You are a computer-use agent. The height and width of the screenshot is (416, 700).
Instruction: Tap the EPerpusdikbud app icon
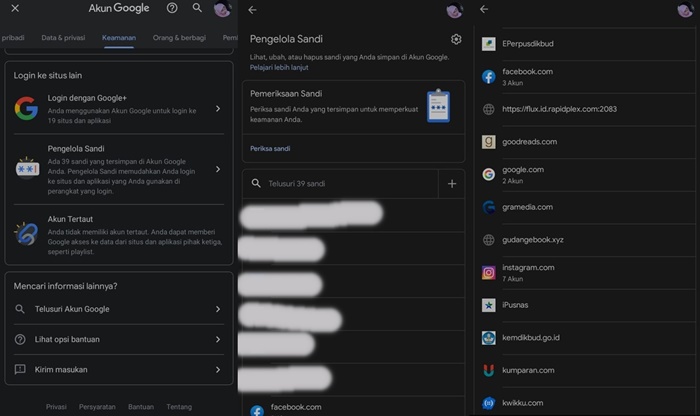click(x=488, y=44)
